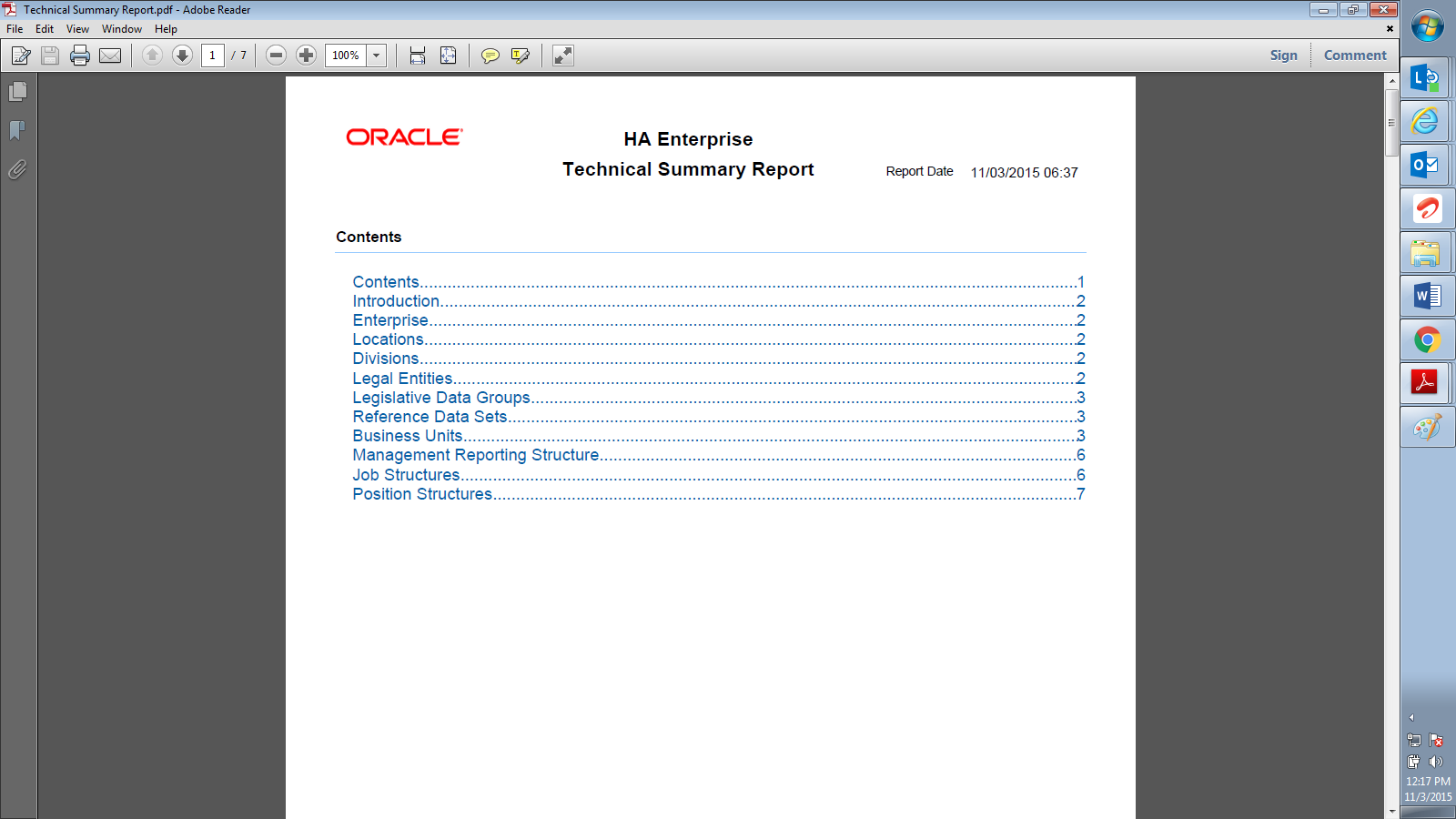Jump to Legislative Data Groups link
Image resolution: width=1456 pixels, height=819 pixels.
pyautogui.click(x=719, y=398)
